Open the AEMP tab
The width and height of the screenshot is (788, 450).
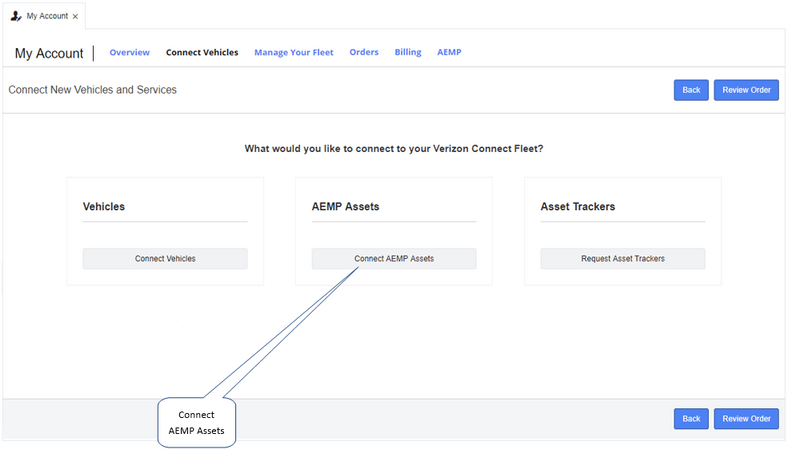pos(449,52)
